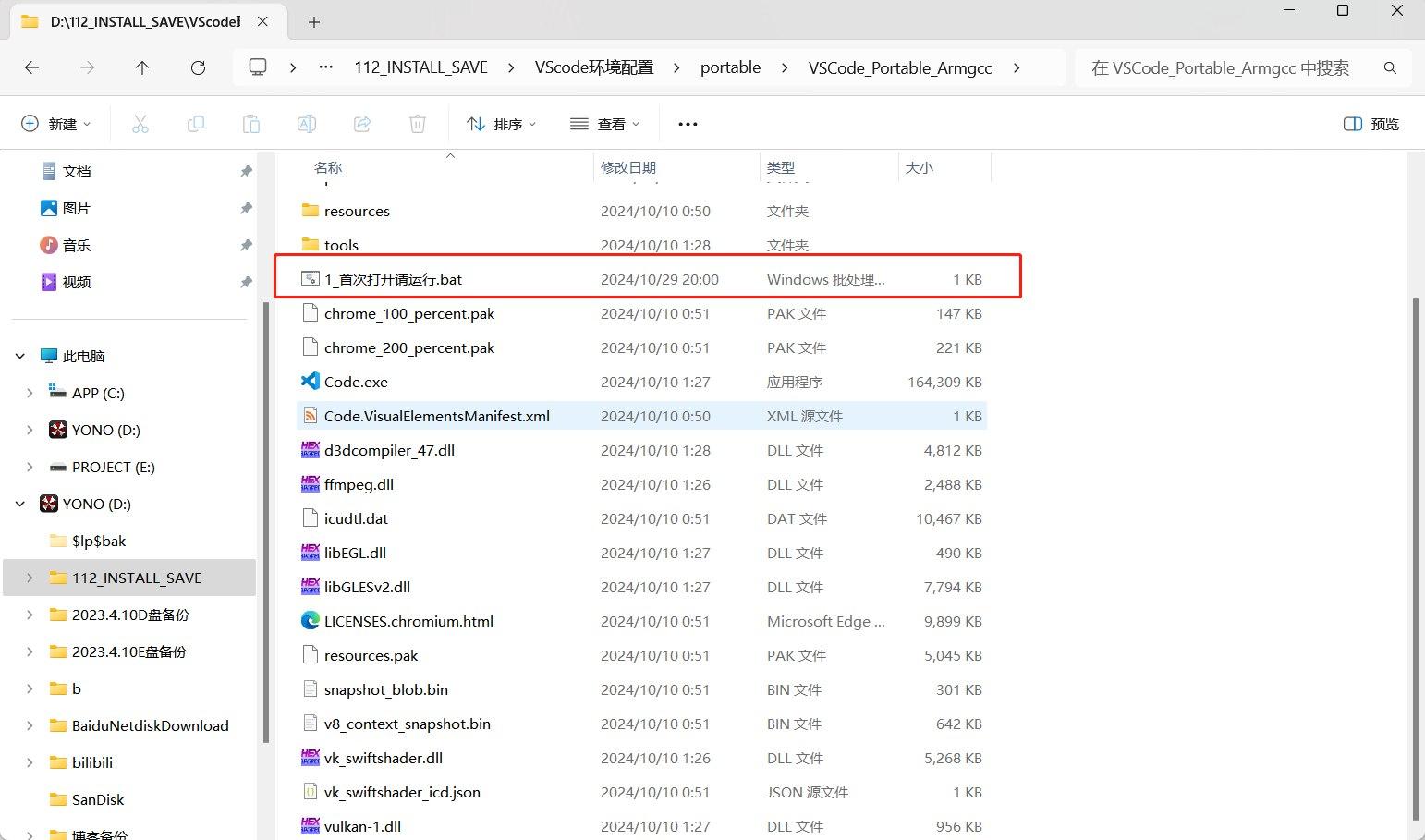
Task: Open the 查看 (View) dropdown
Action: pos(605,124)
